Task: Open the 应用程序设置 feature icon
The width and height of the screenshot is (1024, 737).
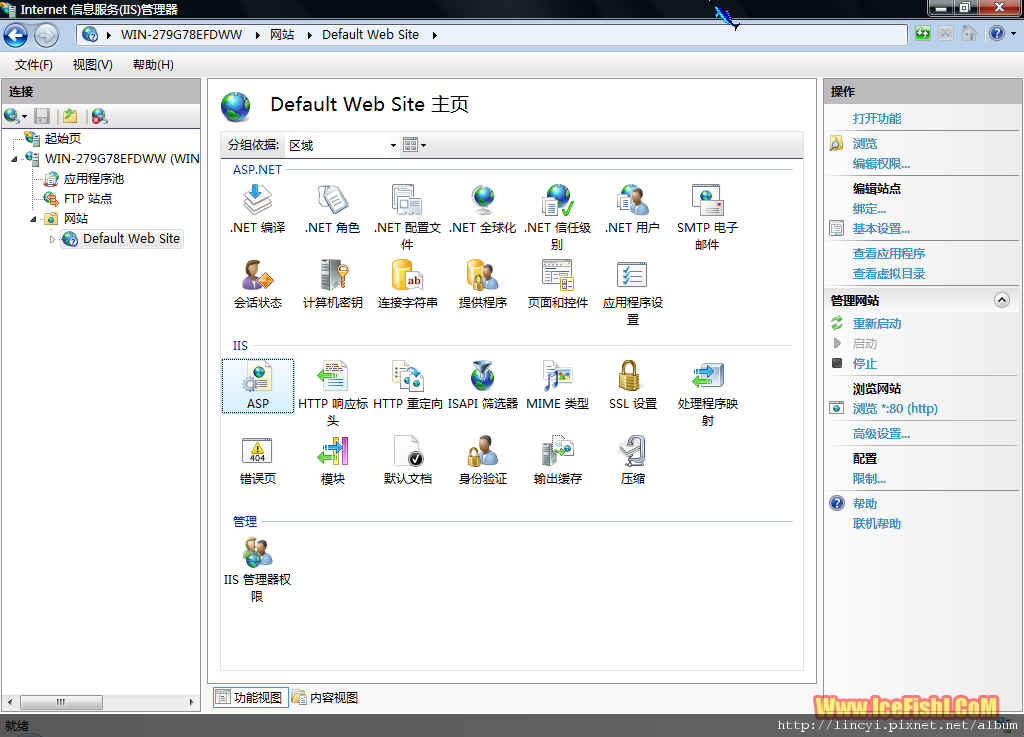Action: coord(632,274)
